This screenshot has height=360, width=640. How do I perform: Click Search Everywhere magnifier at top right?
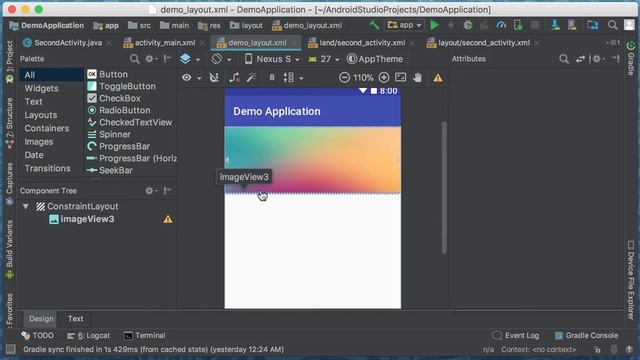click(x=612, y=25)
